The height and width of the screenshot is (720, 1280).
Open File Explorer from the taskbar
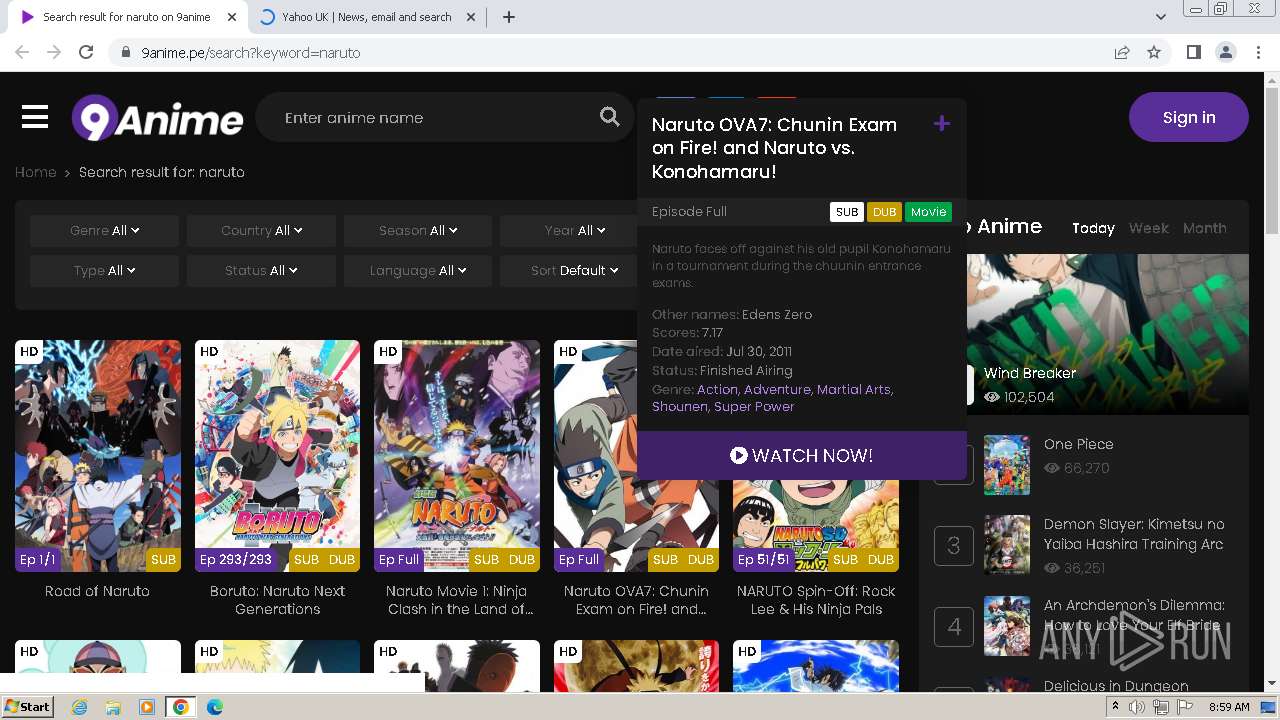113,707
